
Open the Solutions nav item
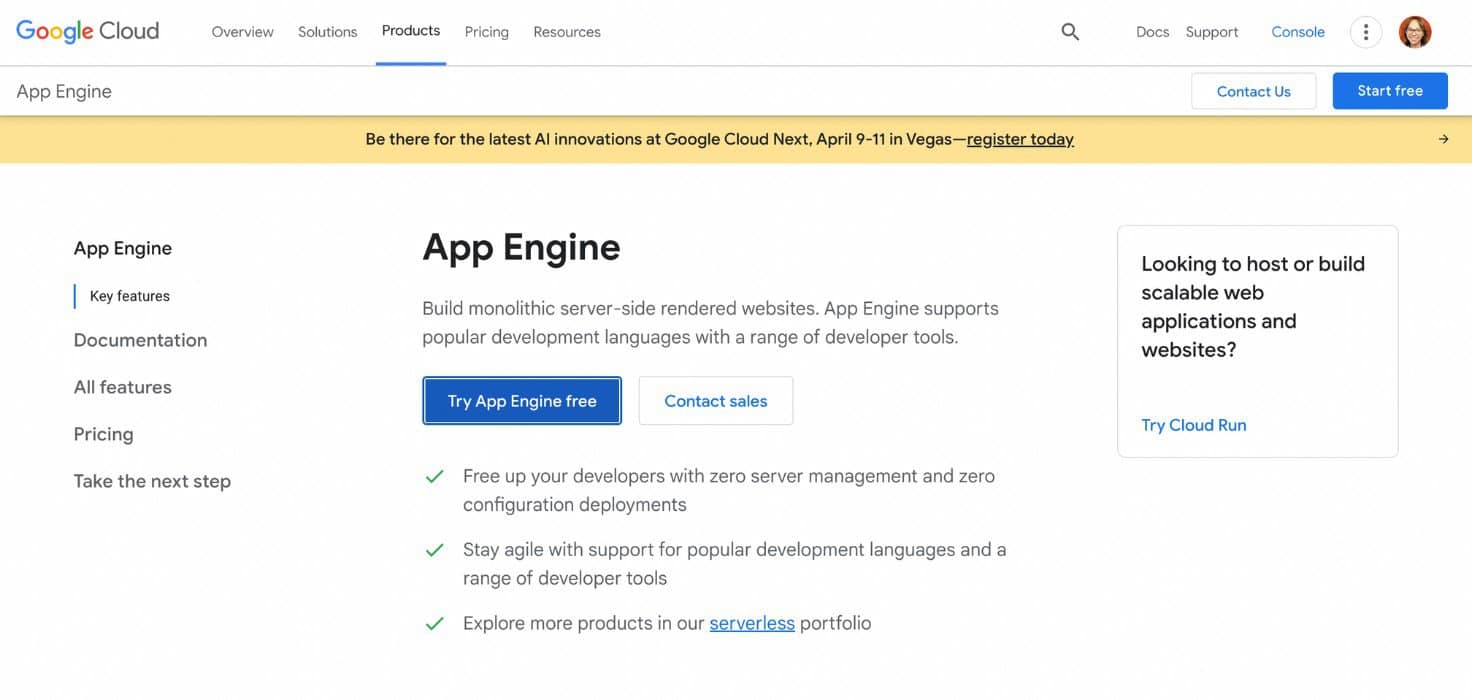327,32
